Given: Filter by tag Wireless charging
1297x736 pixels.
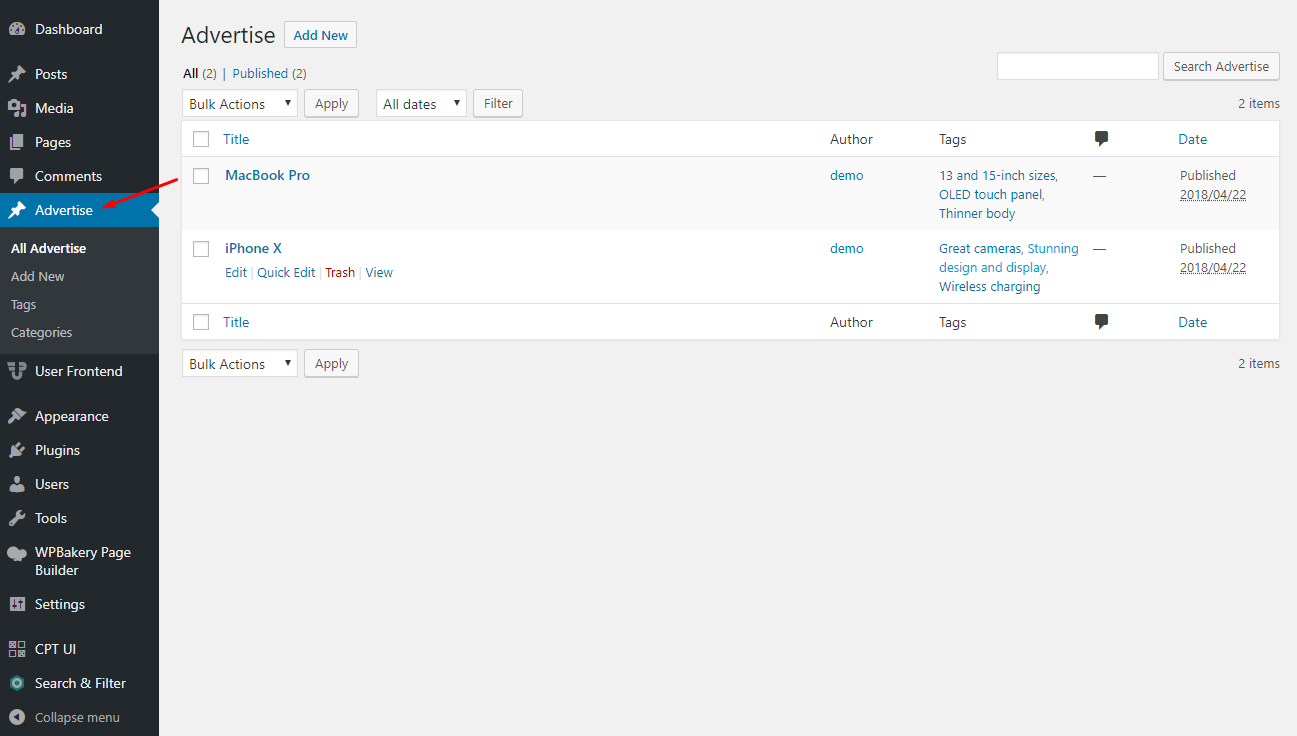Looking at the screenshot, I should pyautogui.click(x=989, y=286).
